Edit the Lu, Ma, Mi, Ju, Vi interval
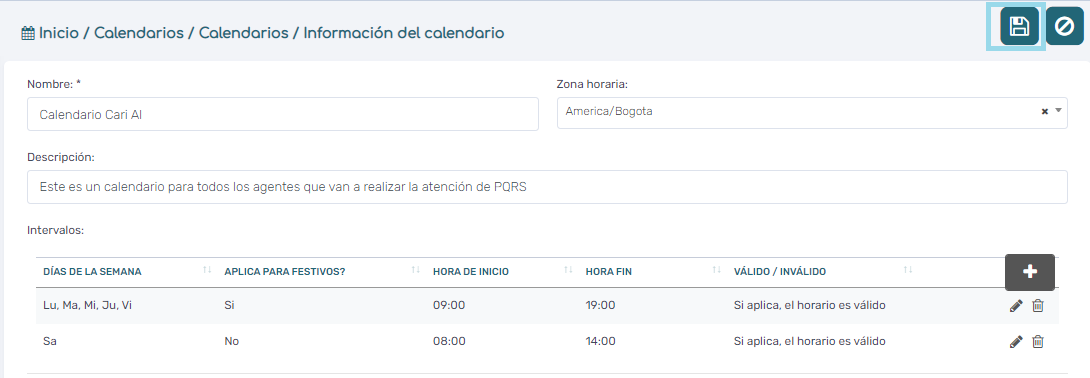The image size is (1090, 378). tap(1016, 305)
